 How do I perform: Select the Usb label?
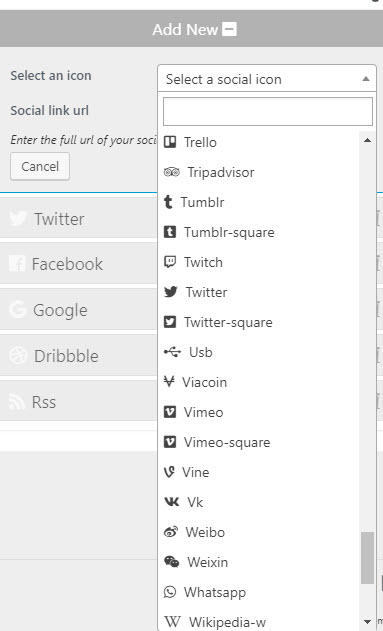[x=201, y=353]
